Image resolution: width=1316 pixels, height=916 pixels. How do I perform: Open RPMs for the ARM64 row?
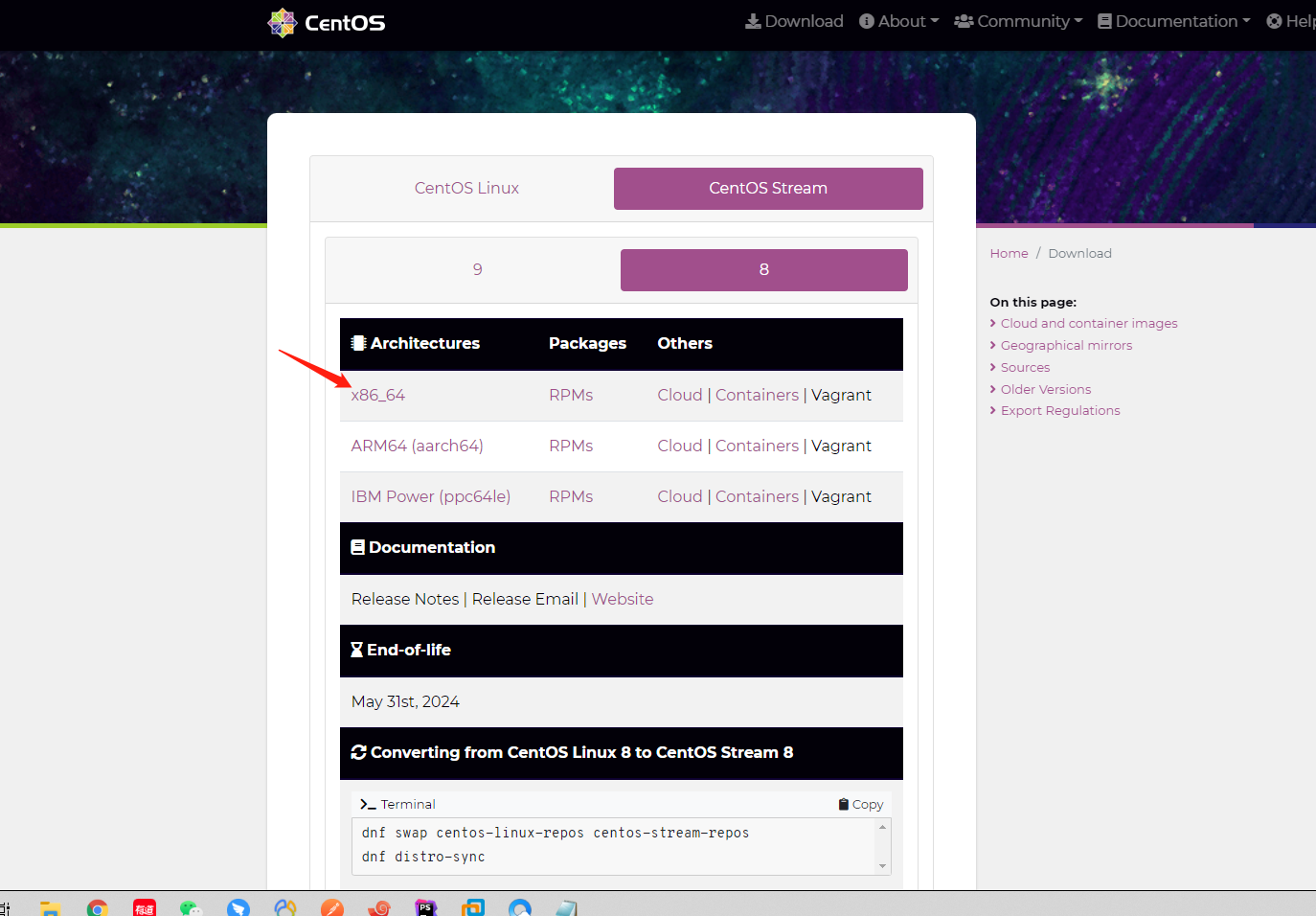571,446
